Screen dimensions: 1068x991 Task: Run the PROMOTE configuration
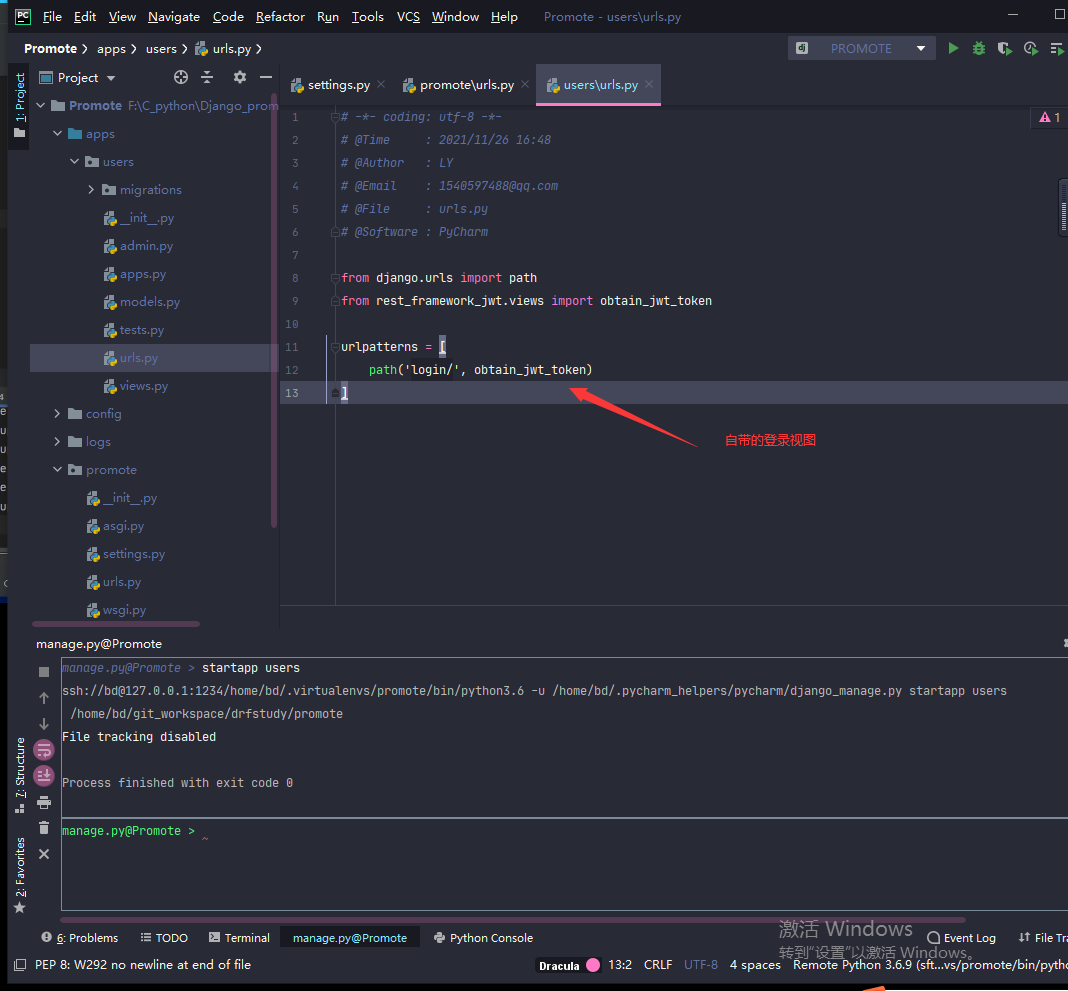click(953, 48)
